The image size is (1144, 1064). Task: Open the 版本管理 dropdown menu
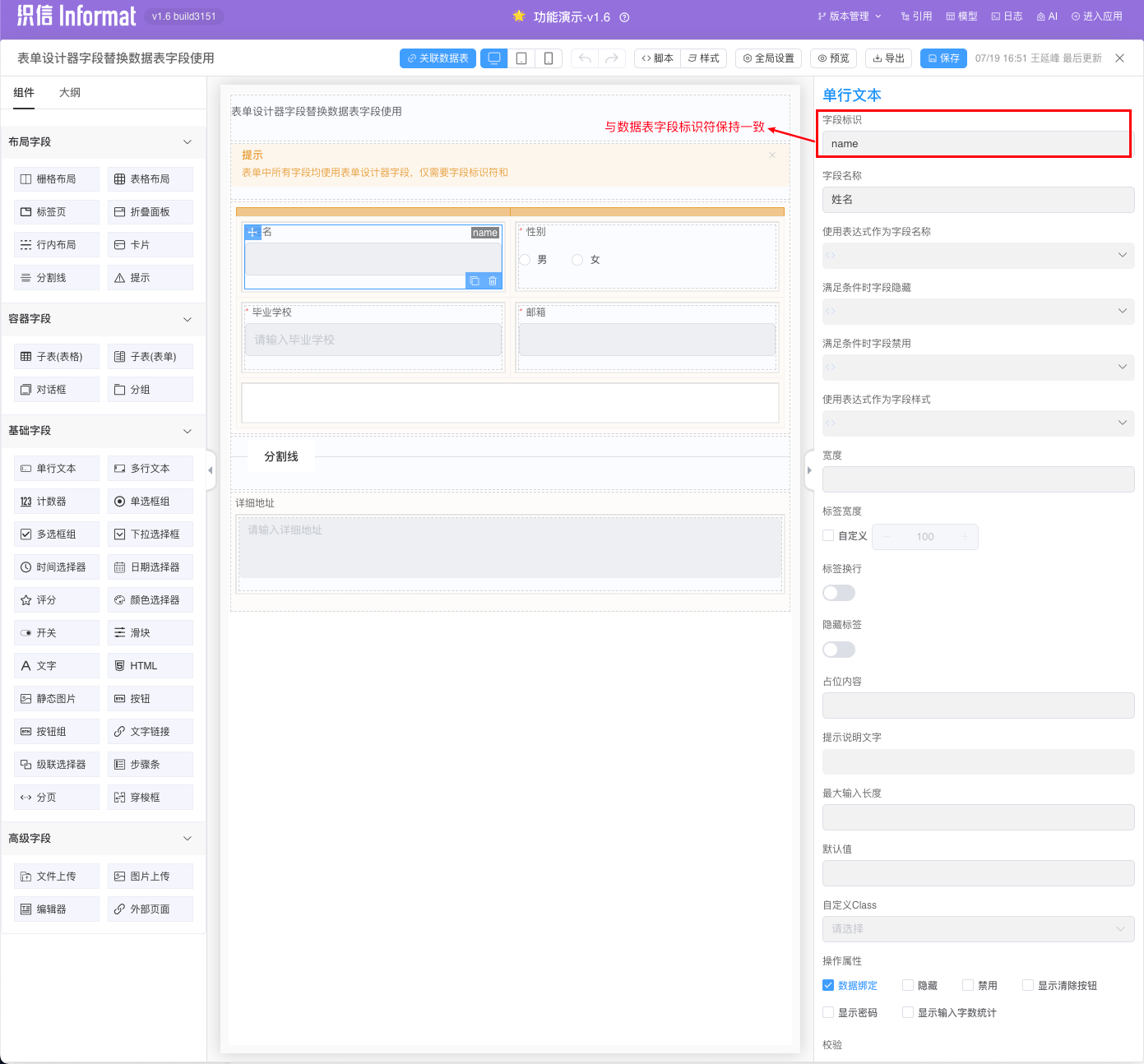pos(849,16)
